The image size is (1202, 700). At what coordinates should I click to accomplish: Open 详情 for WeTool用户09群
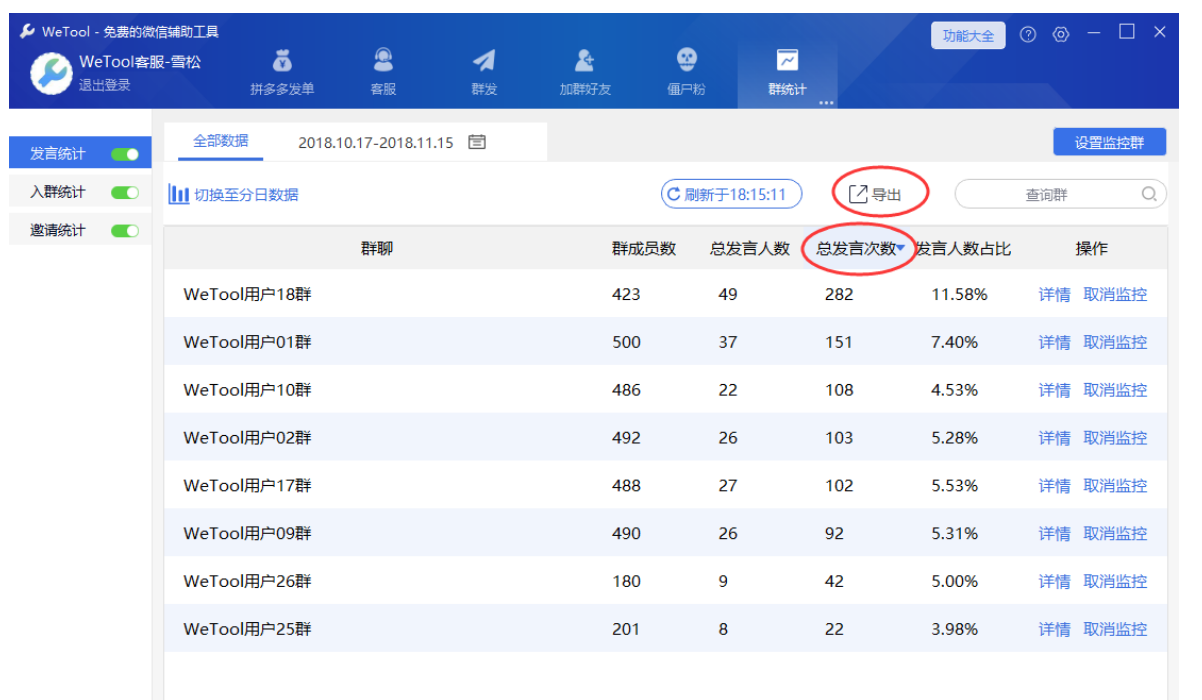tap(1054, 534)
